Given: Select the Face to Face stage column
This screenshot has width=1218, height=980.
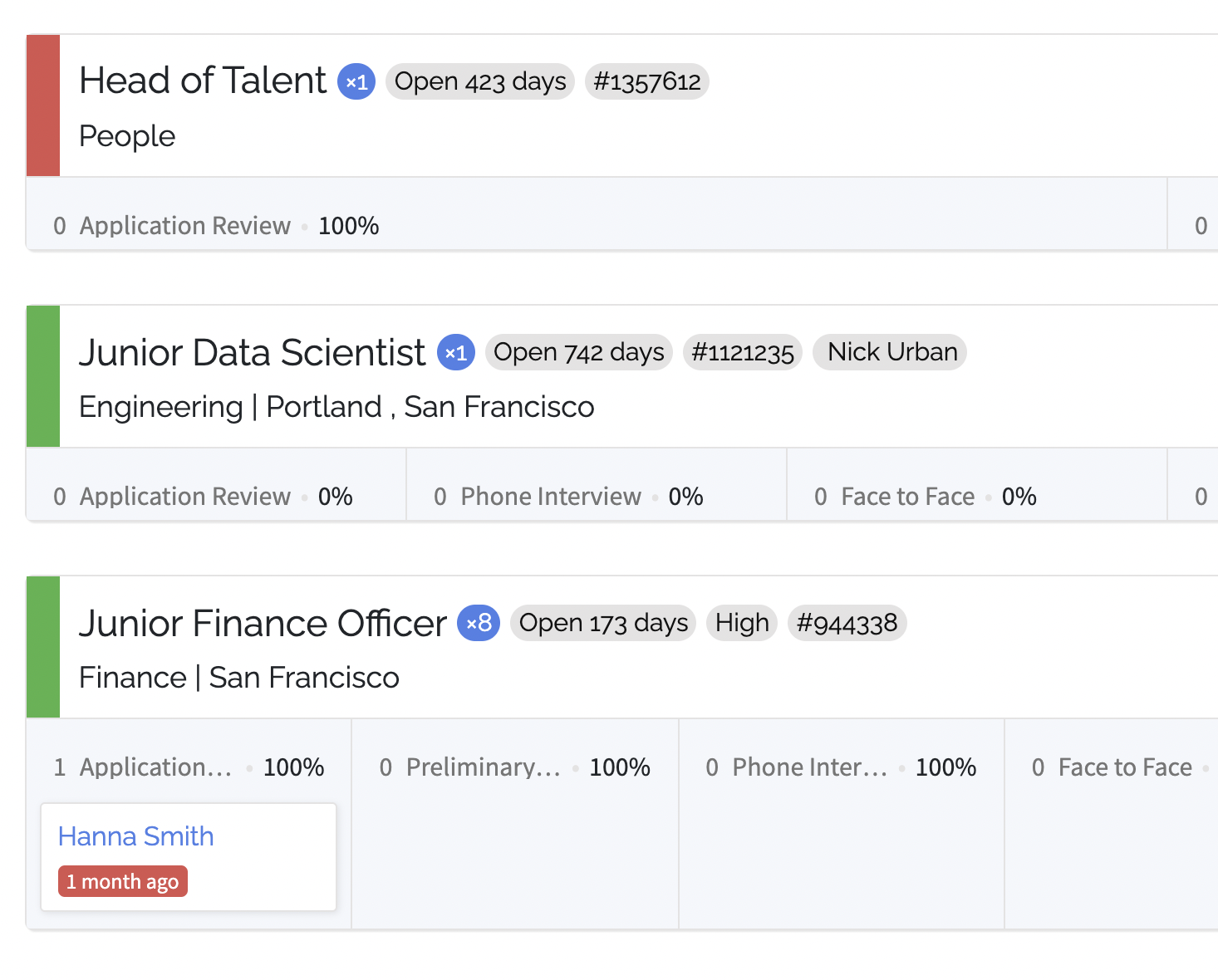Looking at the screenshot, I should [907, 496].
